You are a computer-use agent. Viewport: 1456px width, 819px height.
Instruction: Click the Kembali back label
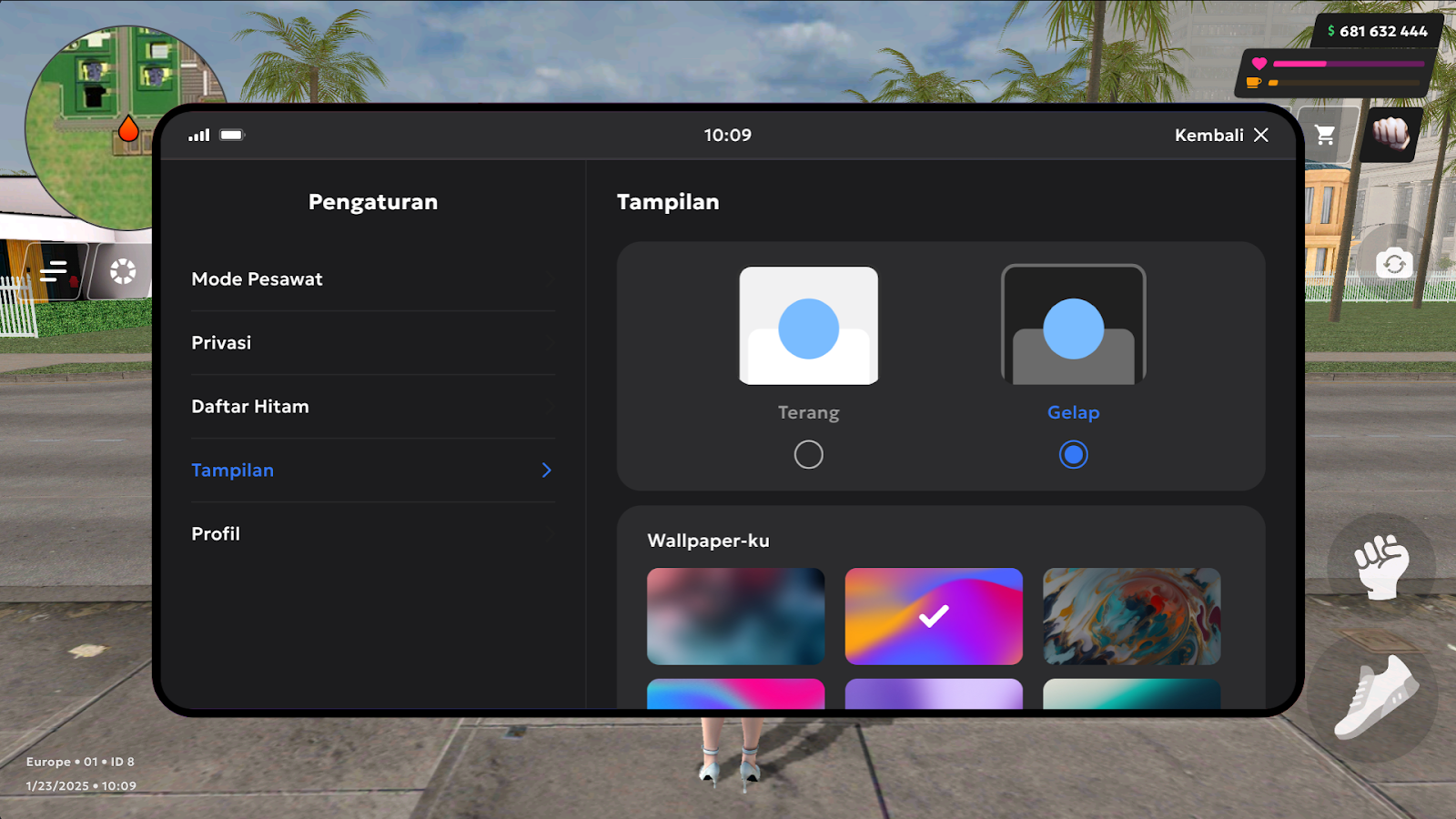tap(1208, 135)
